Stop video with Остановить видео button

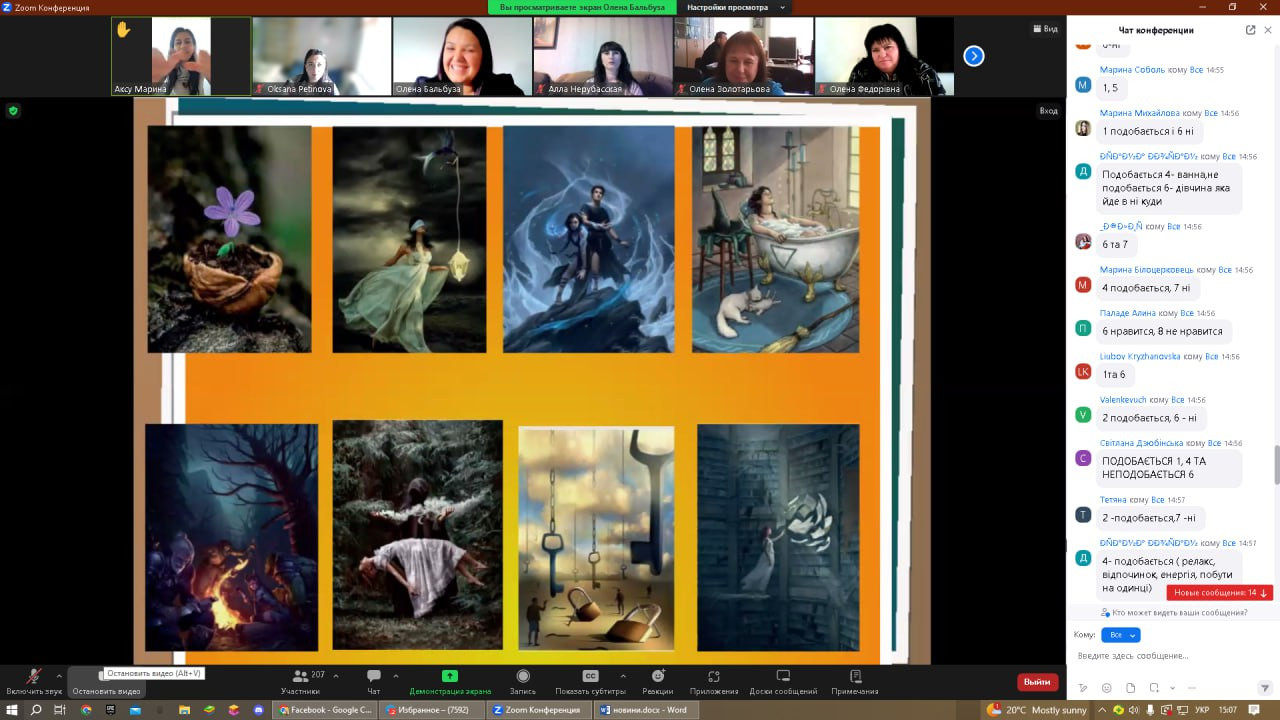(x=106, y=684)
